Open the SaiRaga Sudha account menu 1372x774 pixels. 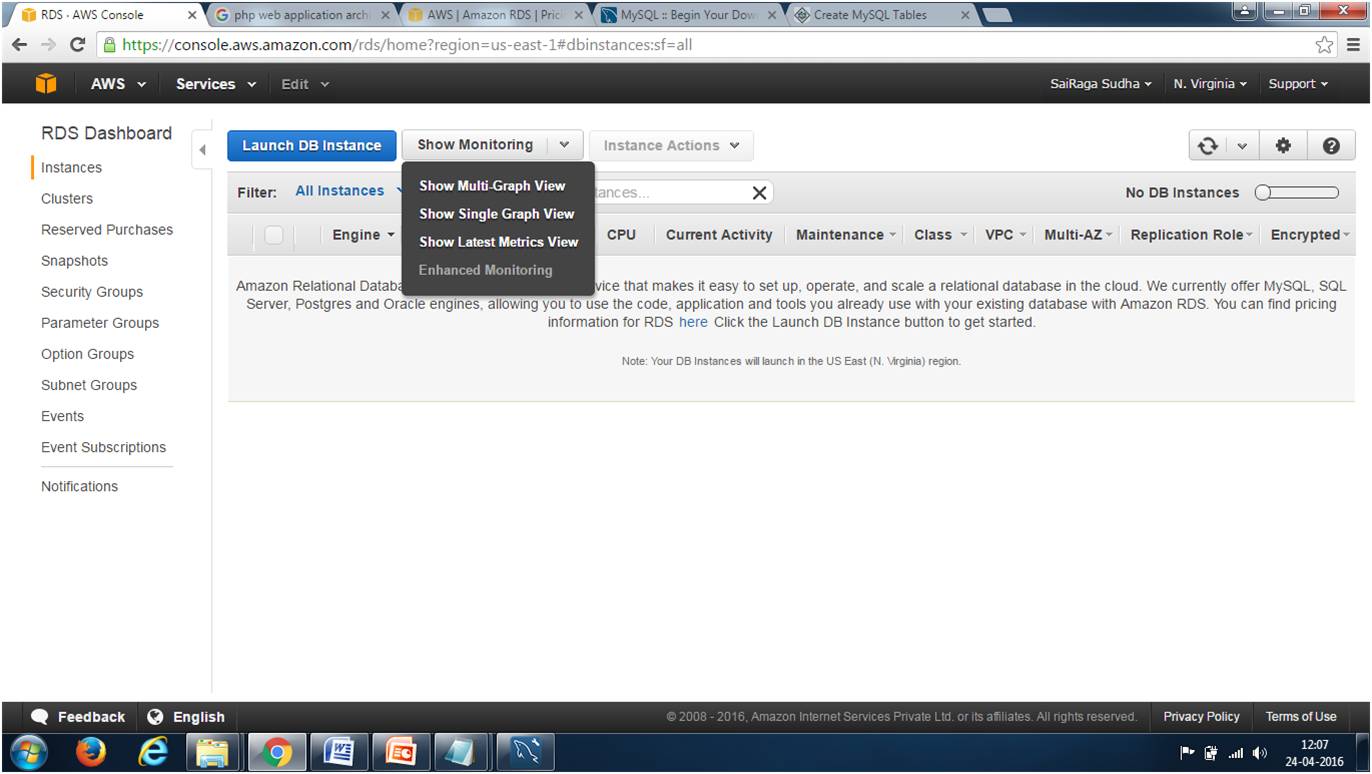point(1101,84)
